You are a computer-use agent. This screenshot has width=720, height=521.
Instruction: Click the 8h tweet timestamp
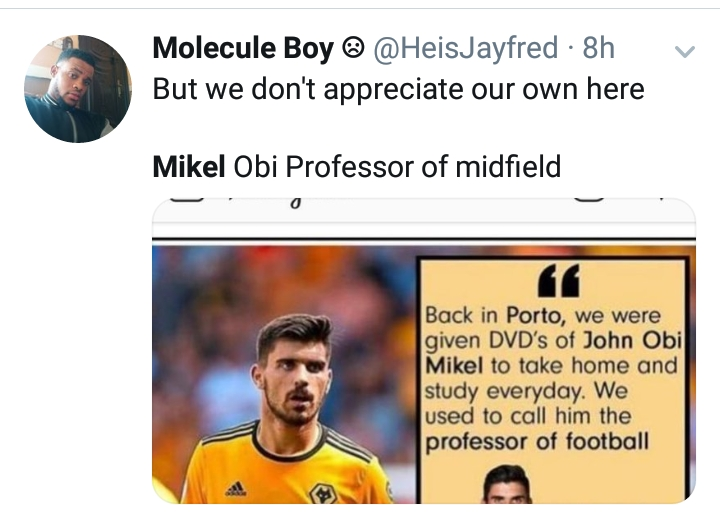tap(598, 47)
